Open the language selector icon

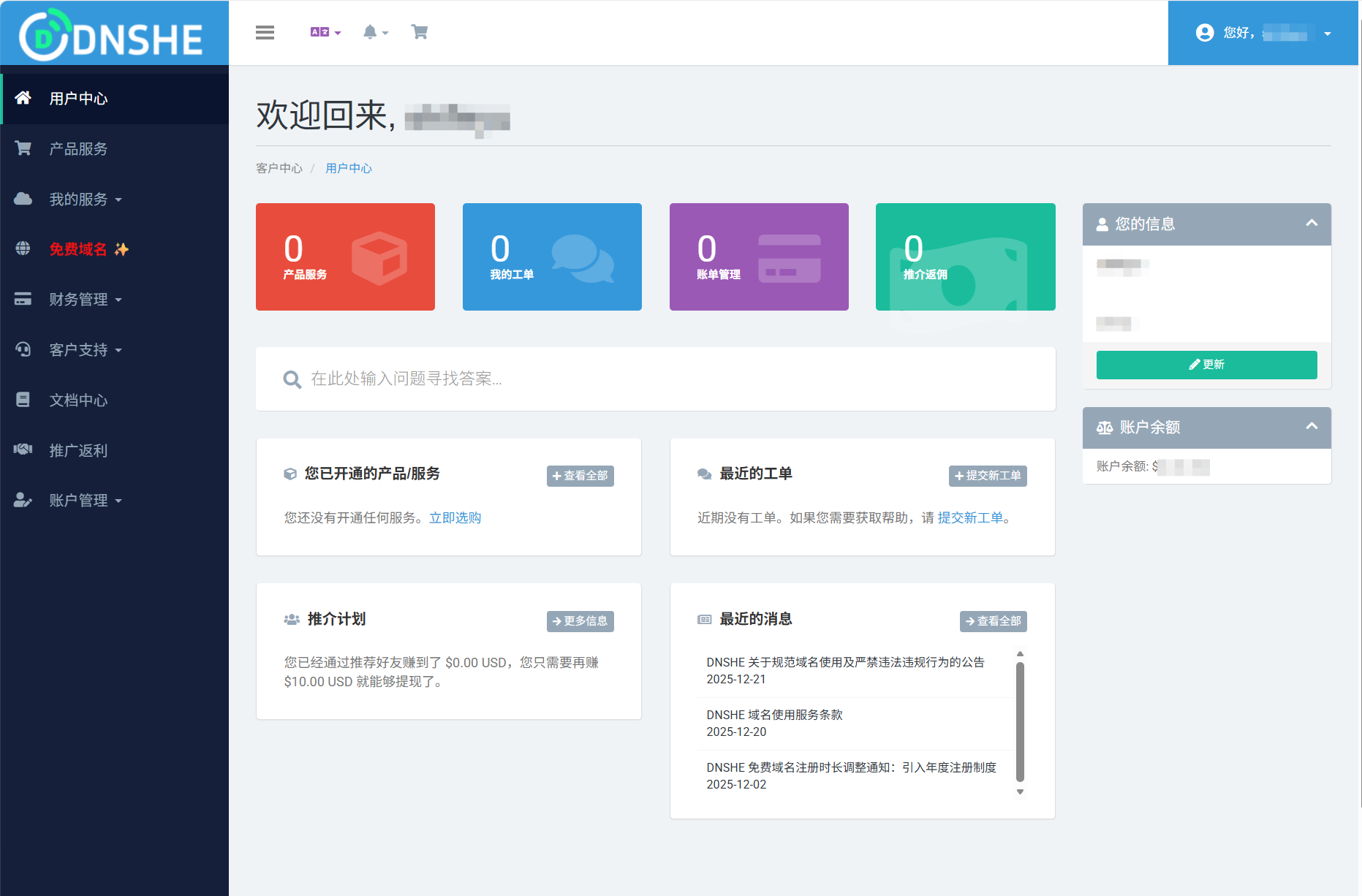[x=325, y=32]
